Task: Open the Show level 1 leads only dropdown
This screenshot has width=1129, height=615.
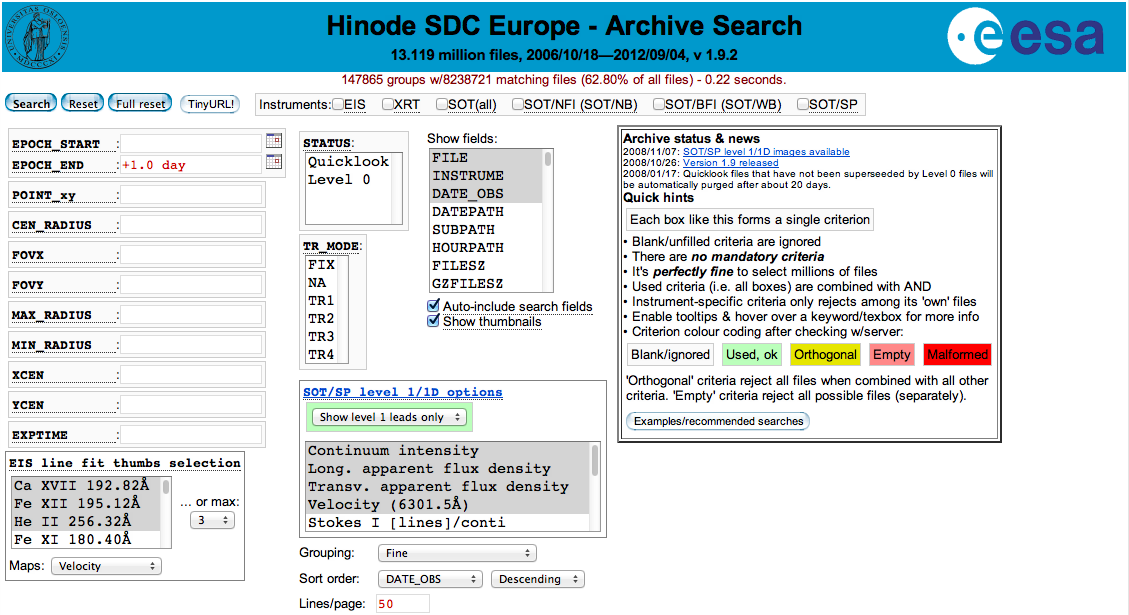Action: [389, 417]
